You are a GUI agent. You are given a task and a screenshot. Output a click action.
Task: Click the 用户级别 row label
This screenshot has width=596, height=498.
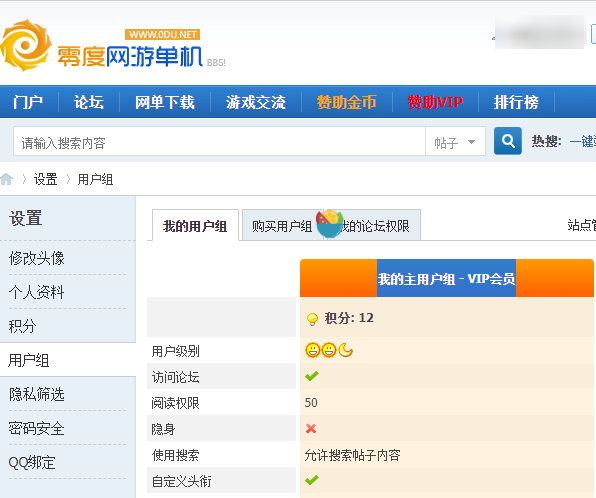[175, 351]
